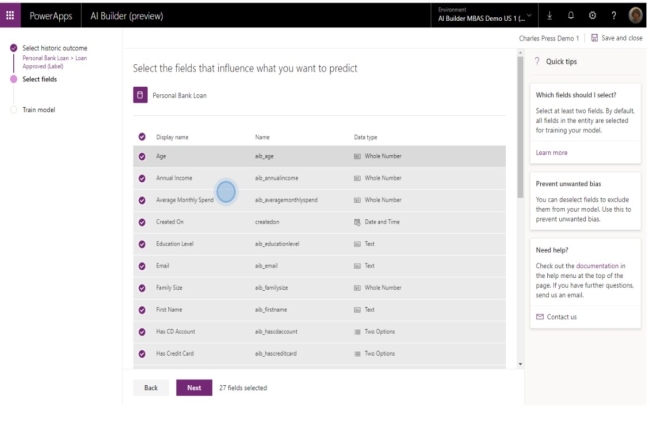The image size is (650, 433).
Task: Click the PowerApps home title
Action: point(51,16)
